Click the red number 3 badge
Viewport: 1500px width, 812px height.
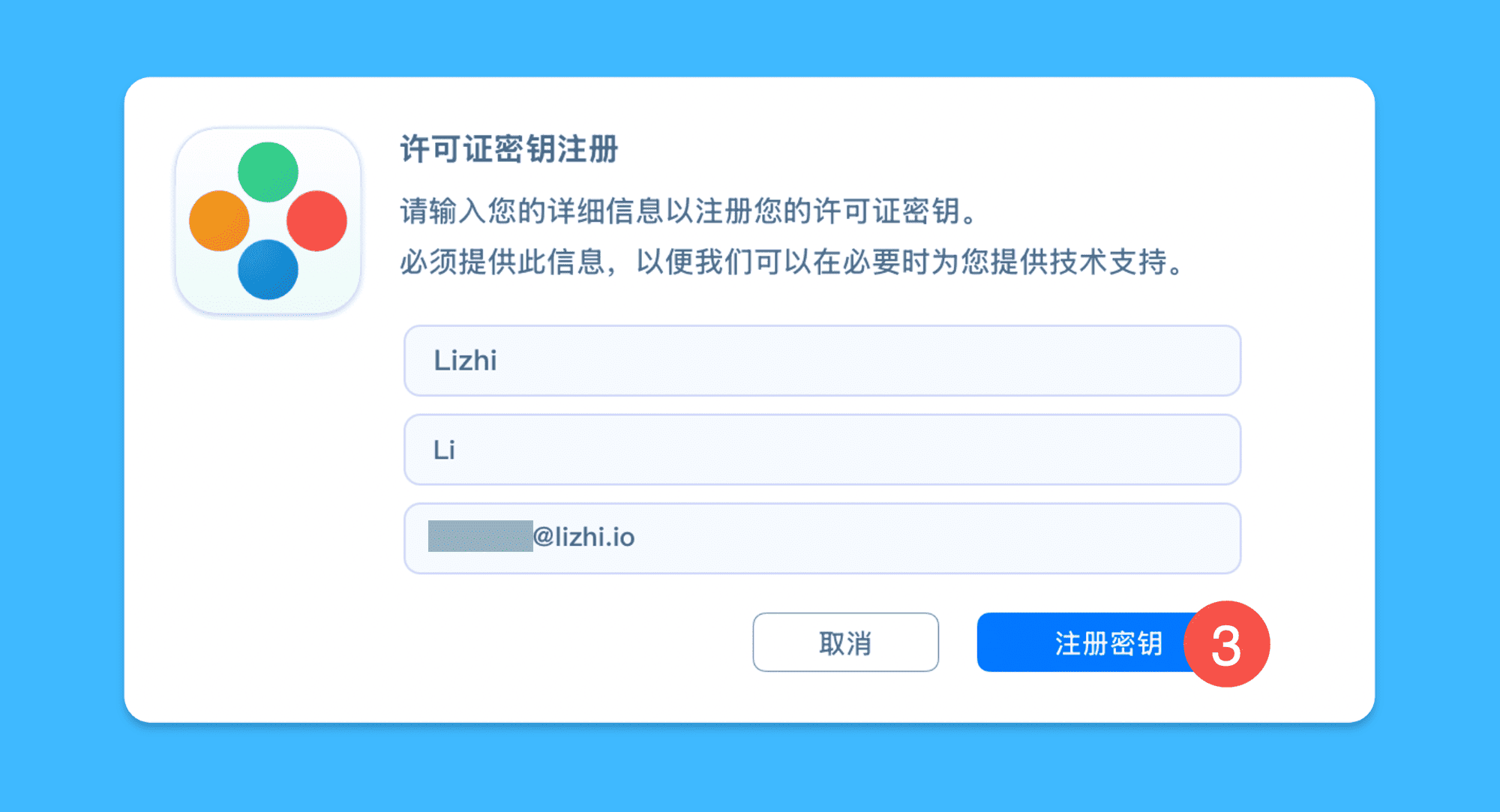pyautogui.click(x=1226, y=644)
